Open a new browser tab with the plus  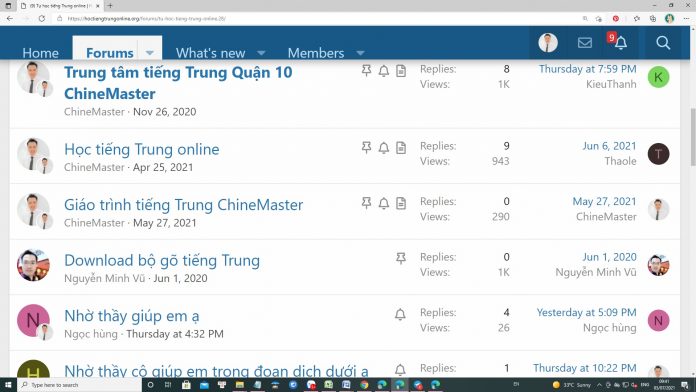point(110,6)
